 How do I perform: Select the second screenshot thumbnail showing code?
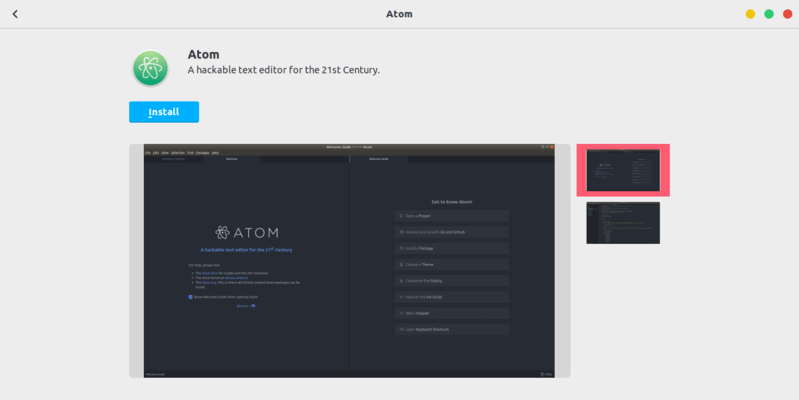coord(623,223)
